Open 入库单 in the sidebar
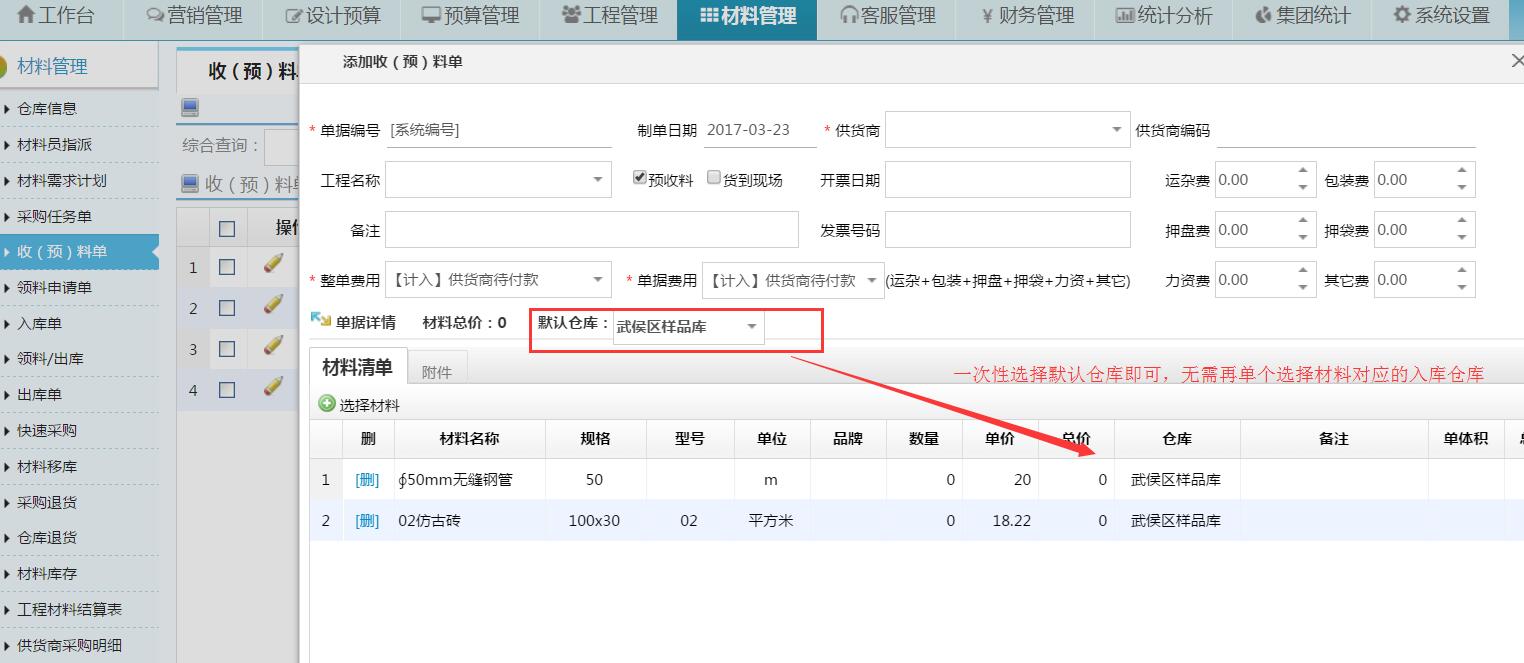 point(40,323)
